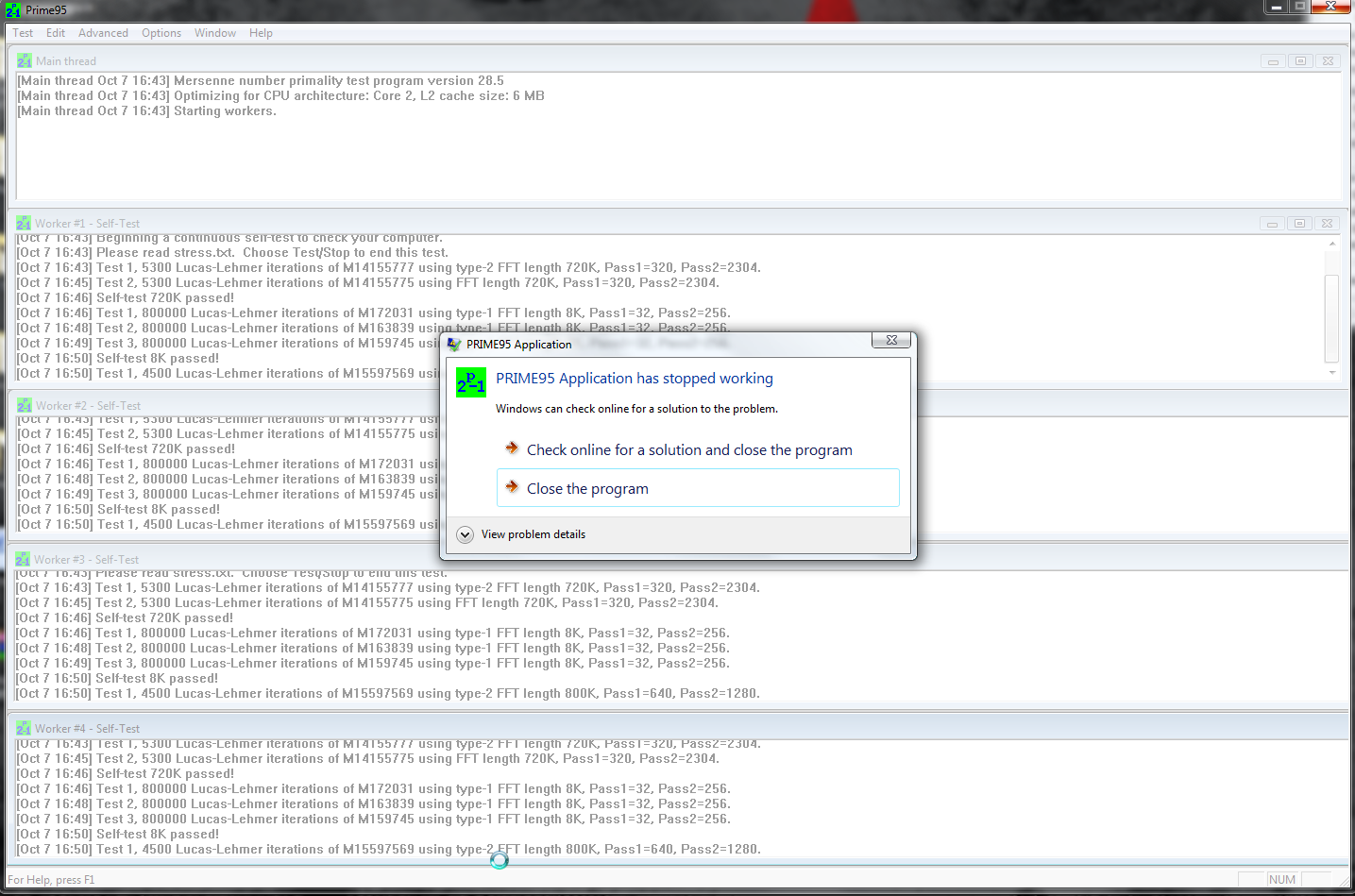Click the Prime95 title bar app icon
The width and height of the screenshot is (1355, 896).
coord(12,10)
